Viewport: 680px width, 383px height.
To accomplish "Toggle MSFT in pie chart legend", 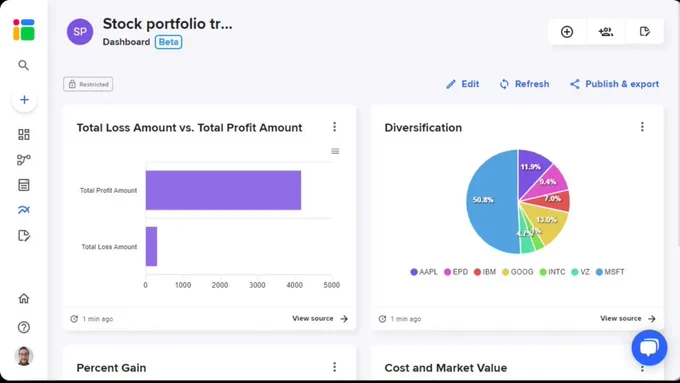I will click(610, 272).
